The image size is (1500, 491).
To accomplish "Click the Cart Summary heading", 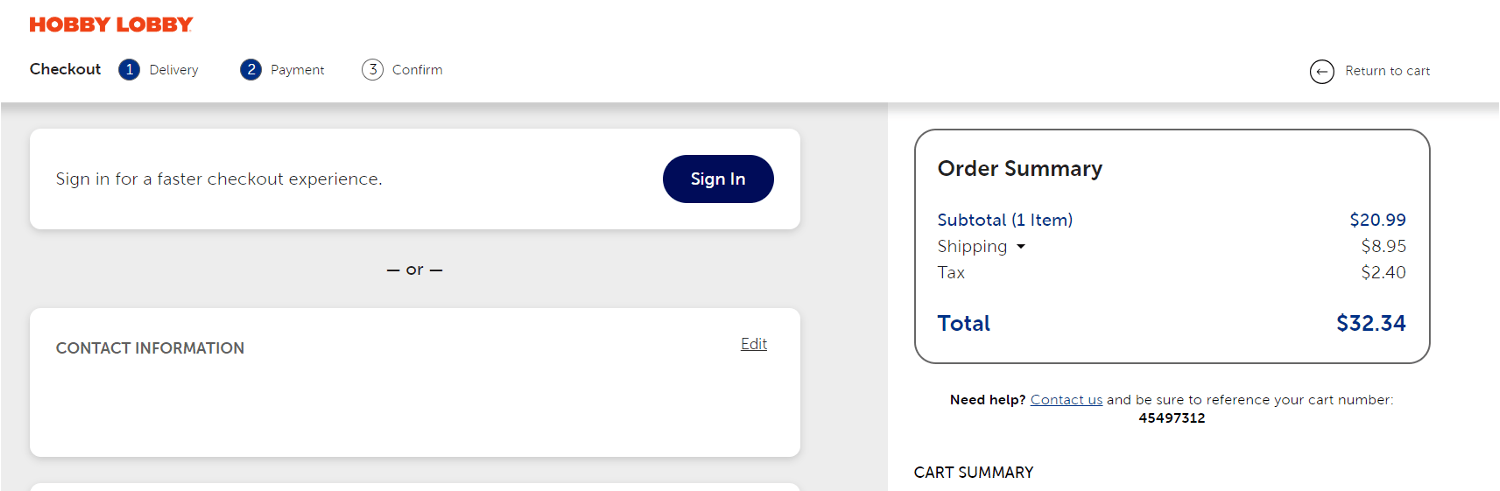I will pos(973,472).
